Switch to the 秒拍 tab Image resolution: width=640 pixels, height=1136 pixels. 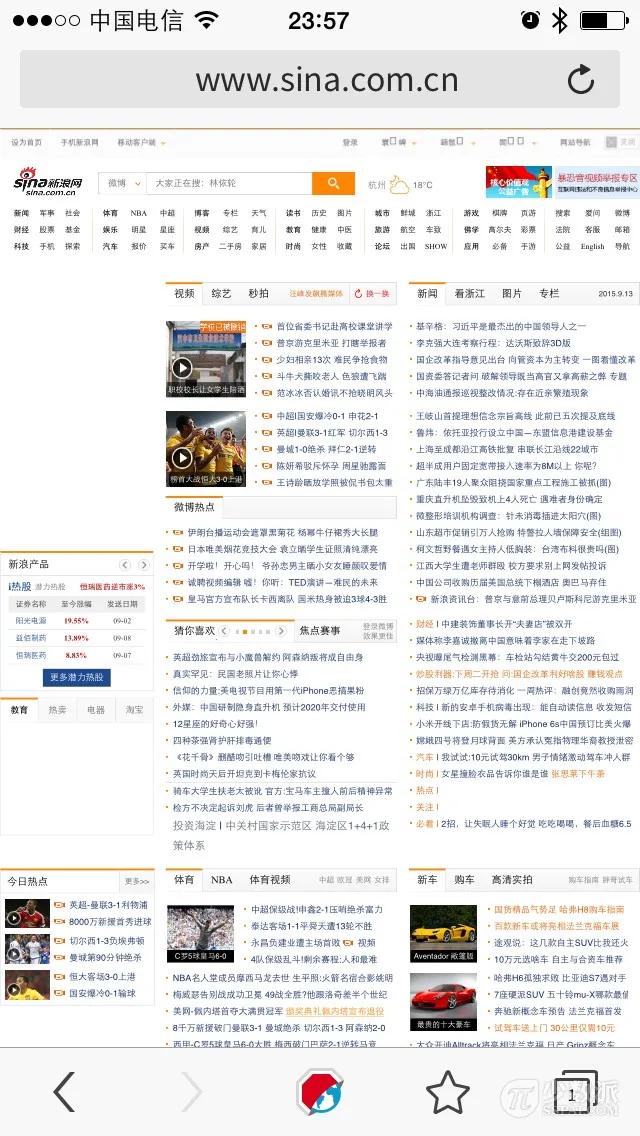coord(258,293)
